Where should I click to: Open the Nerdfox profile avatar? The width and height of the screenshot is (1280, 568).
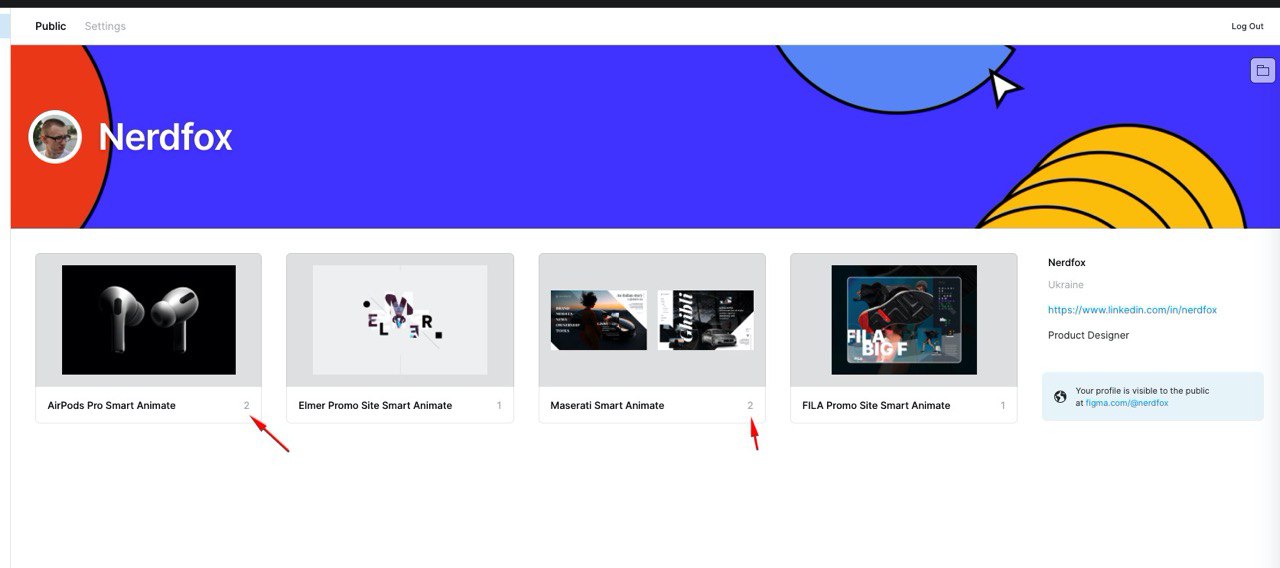[55, 137]
